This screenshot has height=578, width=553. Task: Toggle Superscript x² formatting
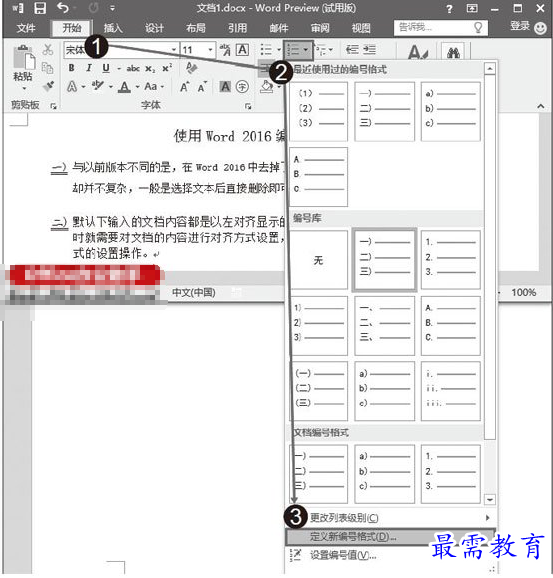(x=167, y=68)
